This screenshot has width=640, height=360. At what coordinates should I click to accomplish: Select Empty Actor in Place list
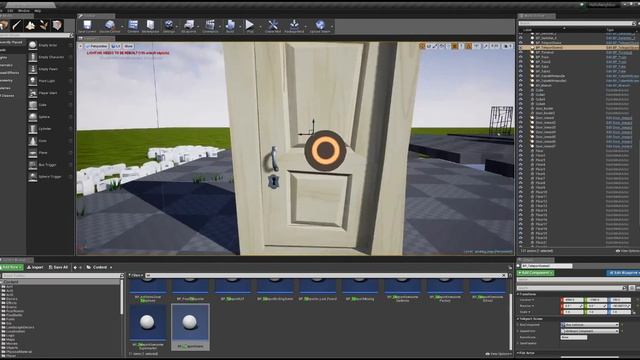click(x=51, y=45)
